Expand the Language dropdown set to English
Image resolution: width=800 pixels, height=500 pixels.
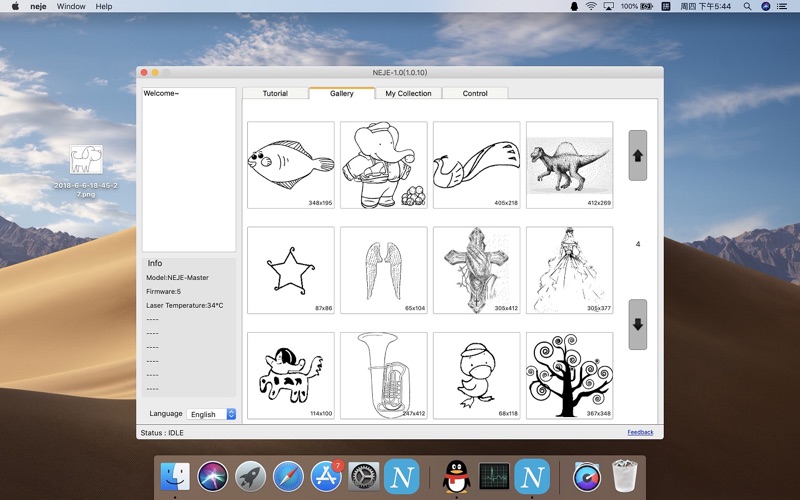tap(212, 414)
